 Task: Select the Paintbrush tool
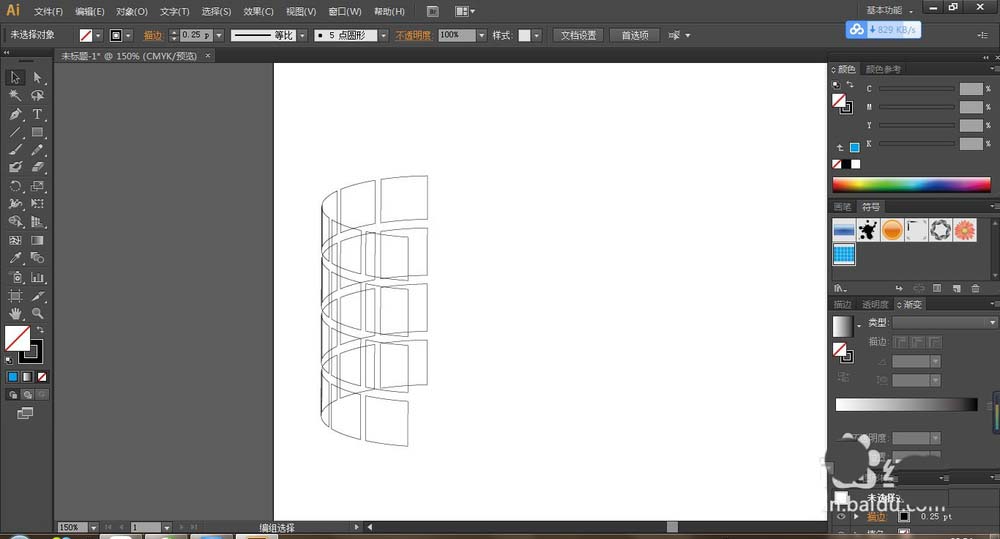pyautogui.click(x=15, y=150)
